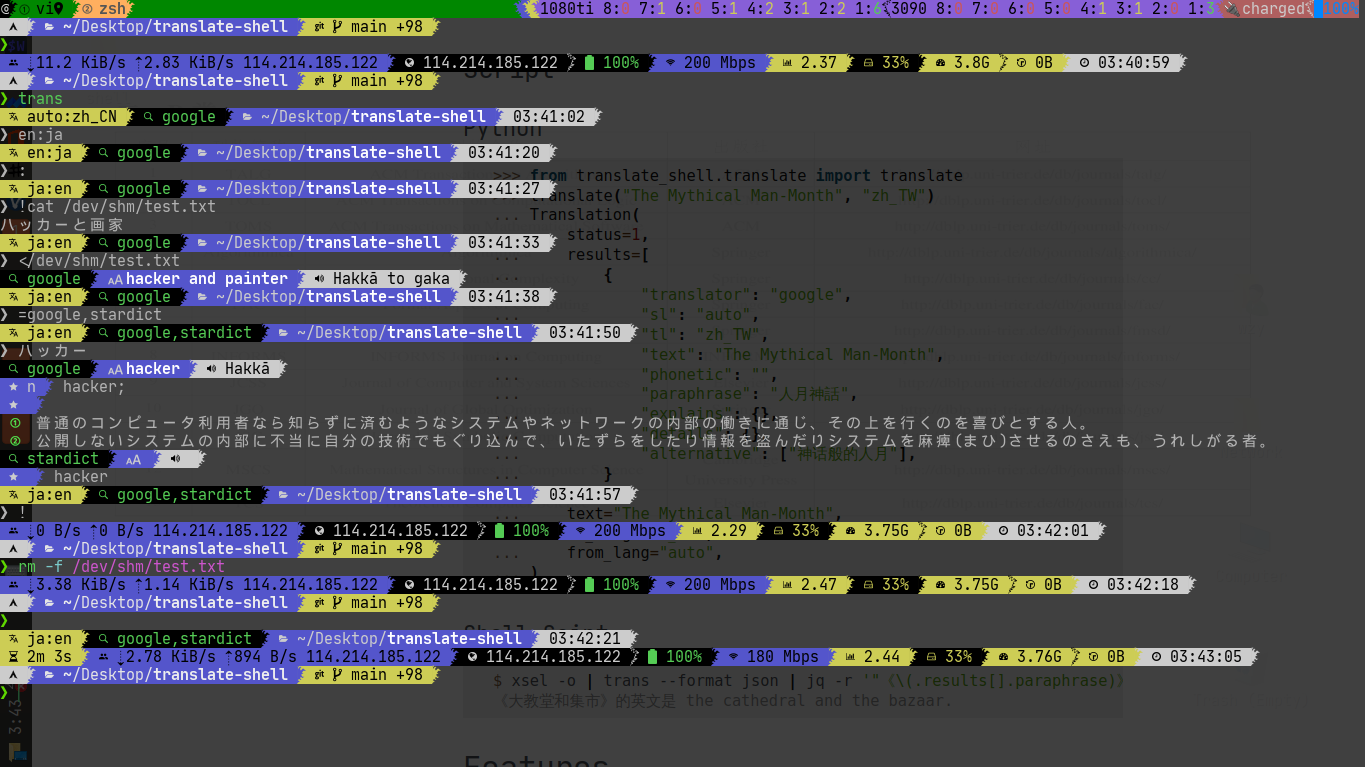This screenshot has width=1365, height=767.
Task: Click the clock icon beside 03:43:05
Action: point(1157,656)
